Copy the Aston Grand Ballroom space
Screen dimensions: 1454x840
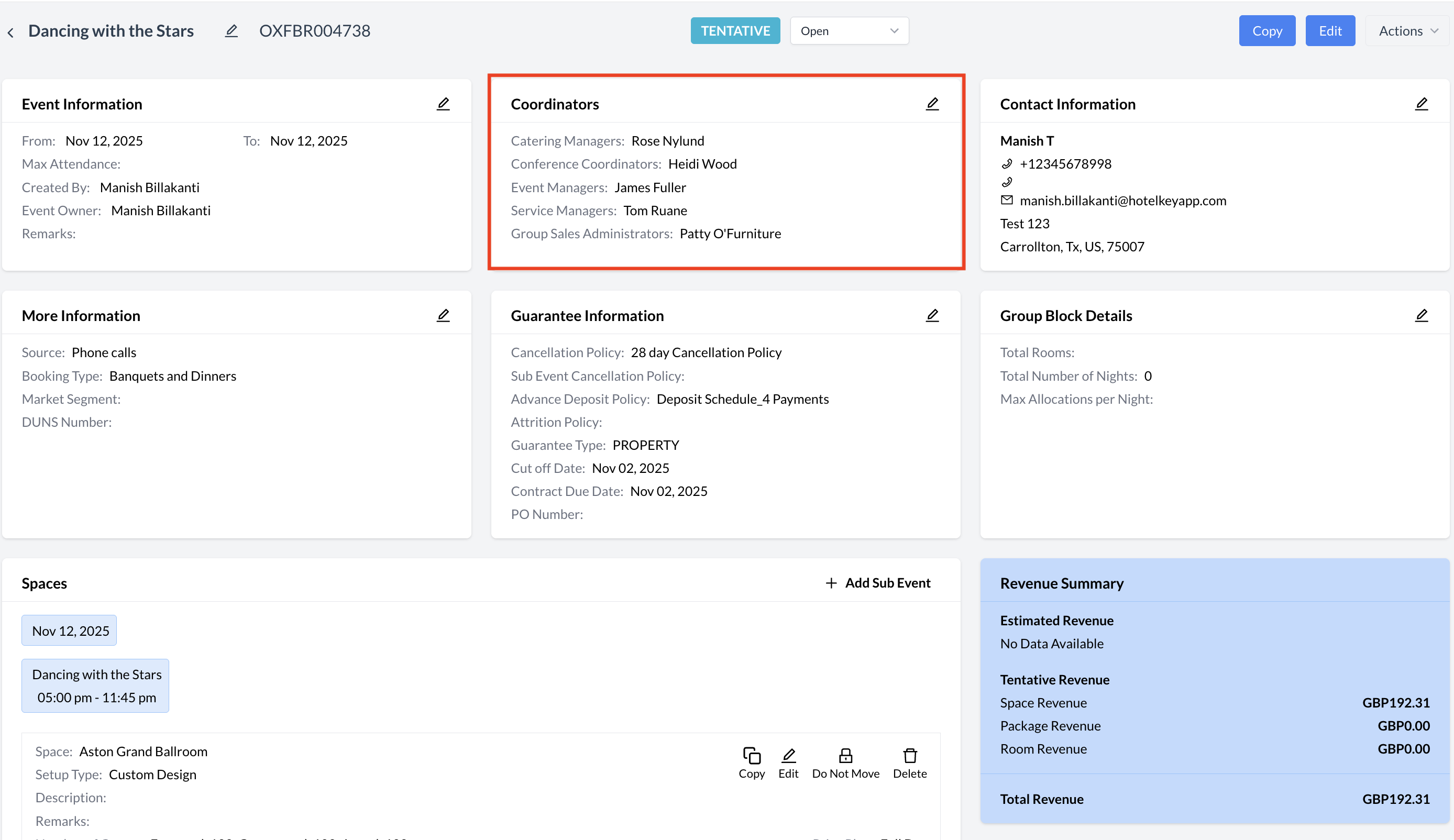coord(751,762)
